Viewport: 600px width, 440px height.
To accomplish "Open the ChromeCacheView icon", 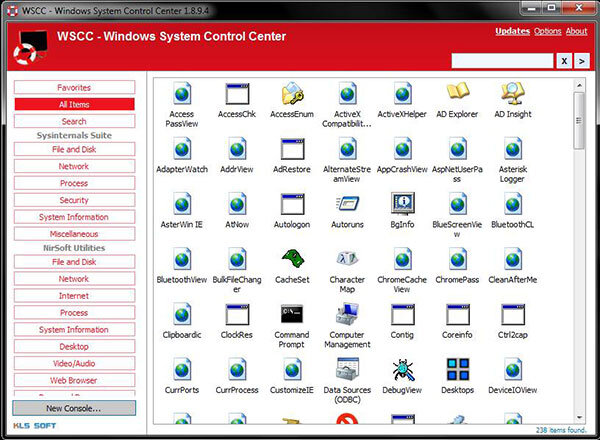I will pyautogui.click(x=403, y=259).
